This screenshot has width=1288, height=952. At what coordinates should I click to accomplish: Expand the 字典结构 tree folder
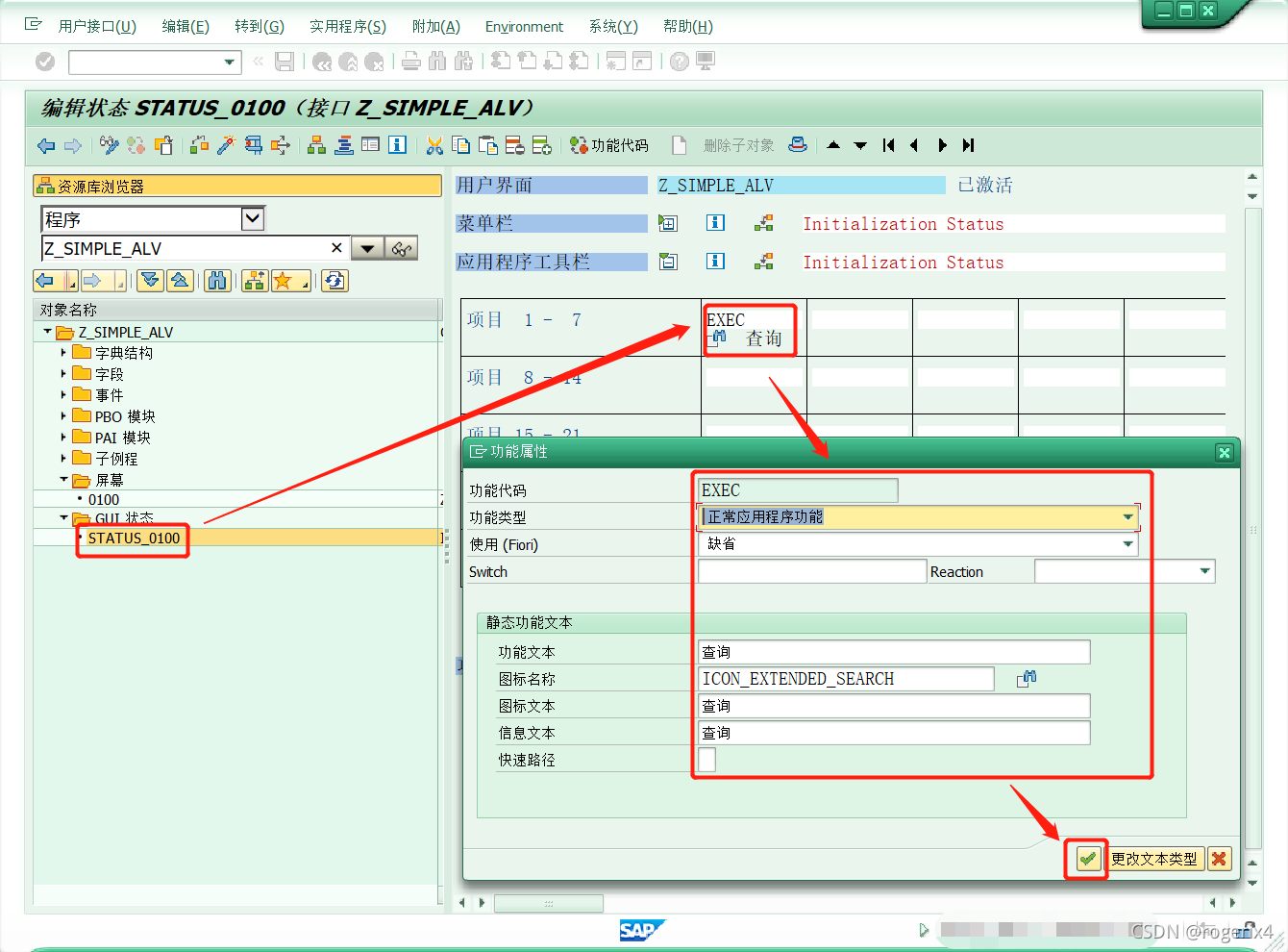pyautogui.click(x=63, y=353)
